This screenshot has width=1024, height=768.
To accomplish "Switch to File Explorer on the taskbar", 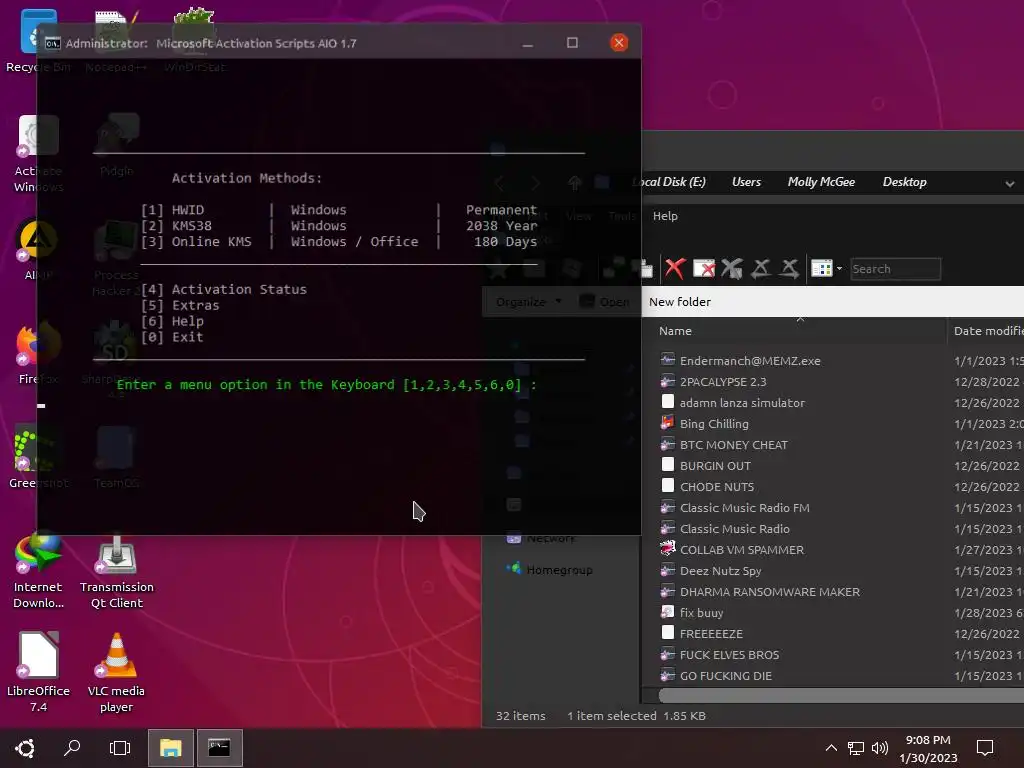I will pyautogui.click(x=170, y=748).
